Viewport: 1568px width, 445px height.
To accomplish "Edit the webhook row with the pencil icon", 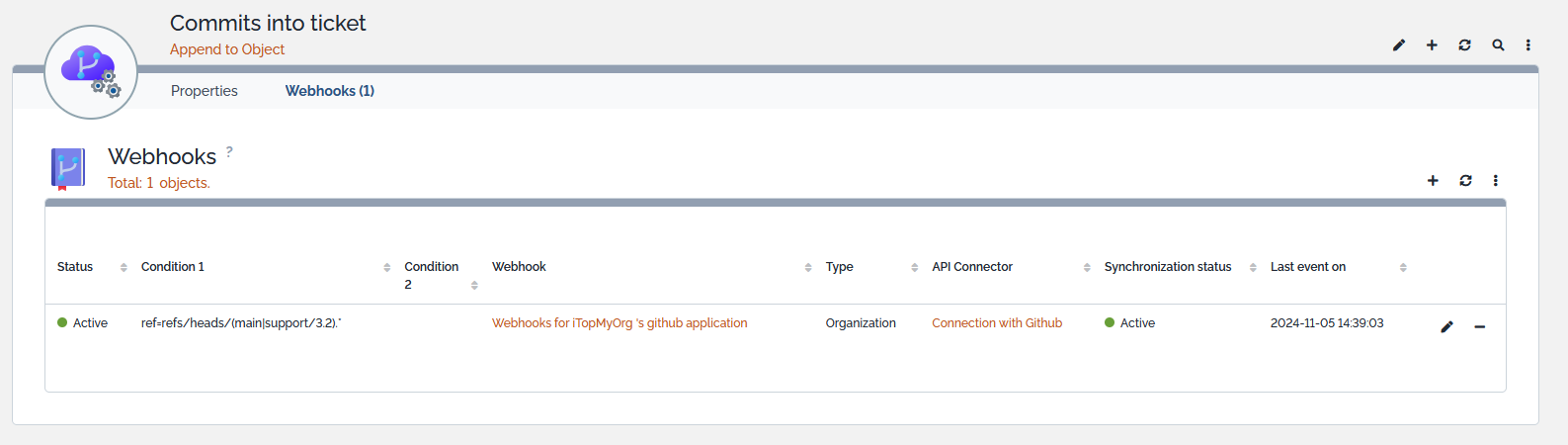I will (1446, 326).
